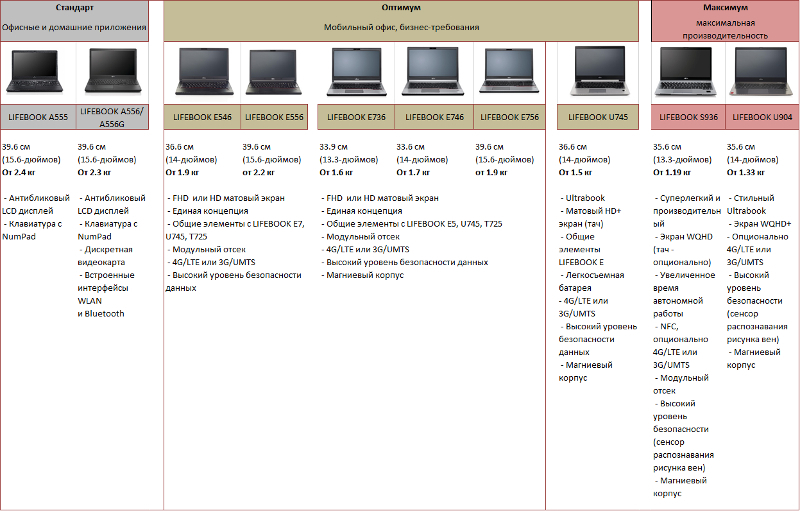The height and width of the screenshot is (511, 800).
Task: Click the LIFEBOOK E736 laptop image
Action: (x=356, y=72)
